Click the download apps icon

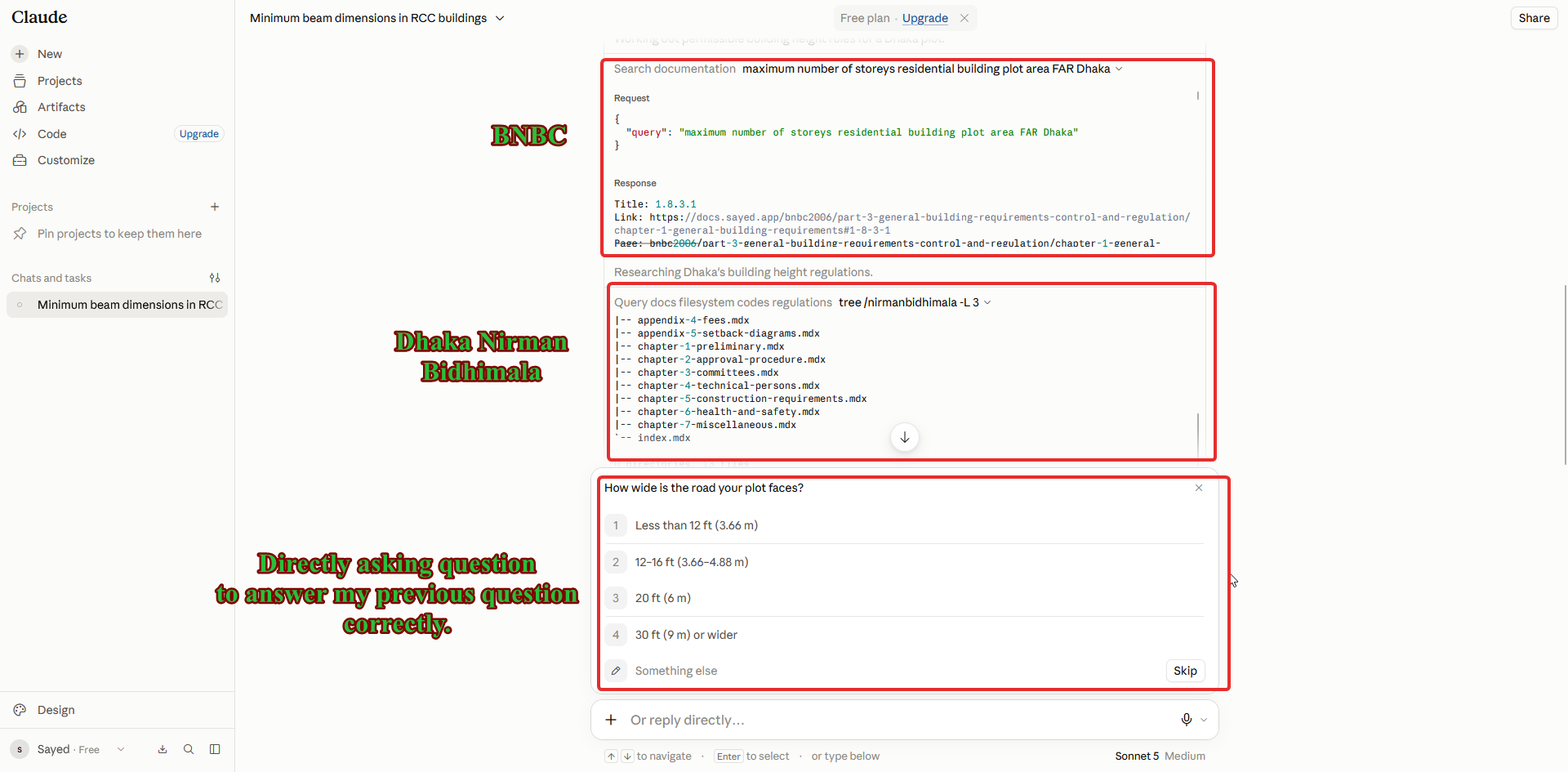[x=163, y=749]
